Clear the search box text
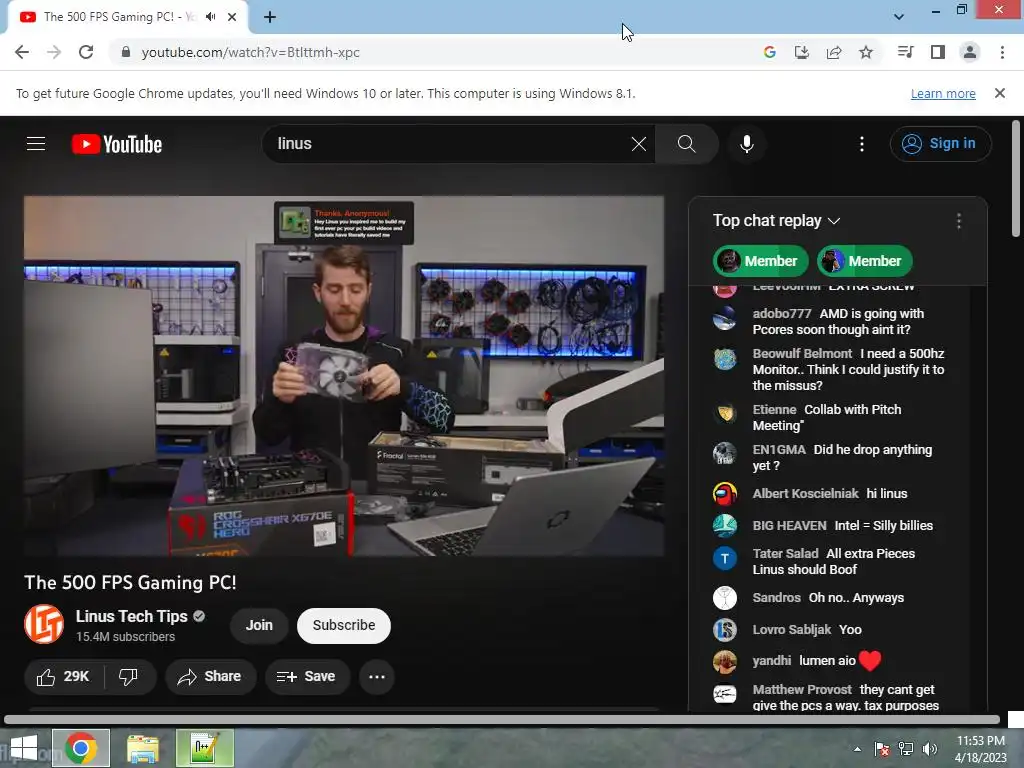This screenshot has height=768, width=1024. click(639, 144)
